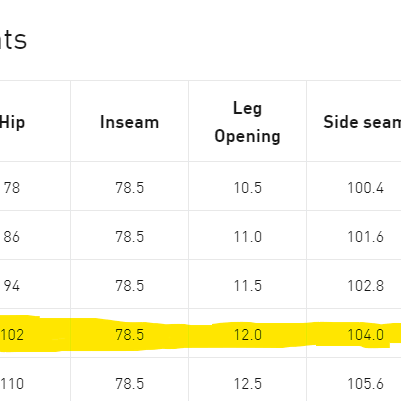Image resolution: width=401 pixels, height=401 pixels.
Task: Select the 12.5 leg opening cell
Action: (x=247, y=384)
